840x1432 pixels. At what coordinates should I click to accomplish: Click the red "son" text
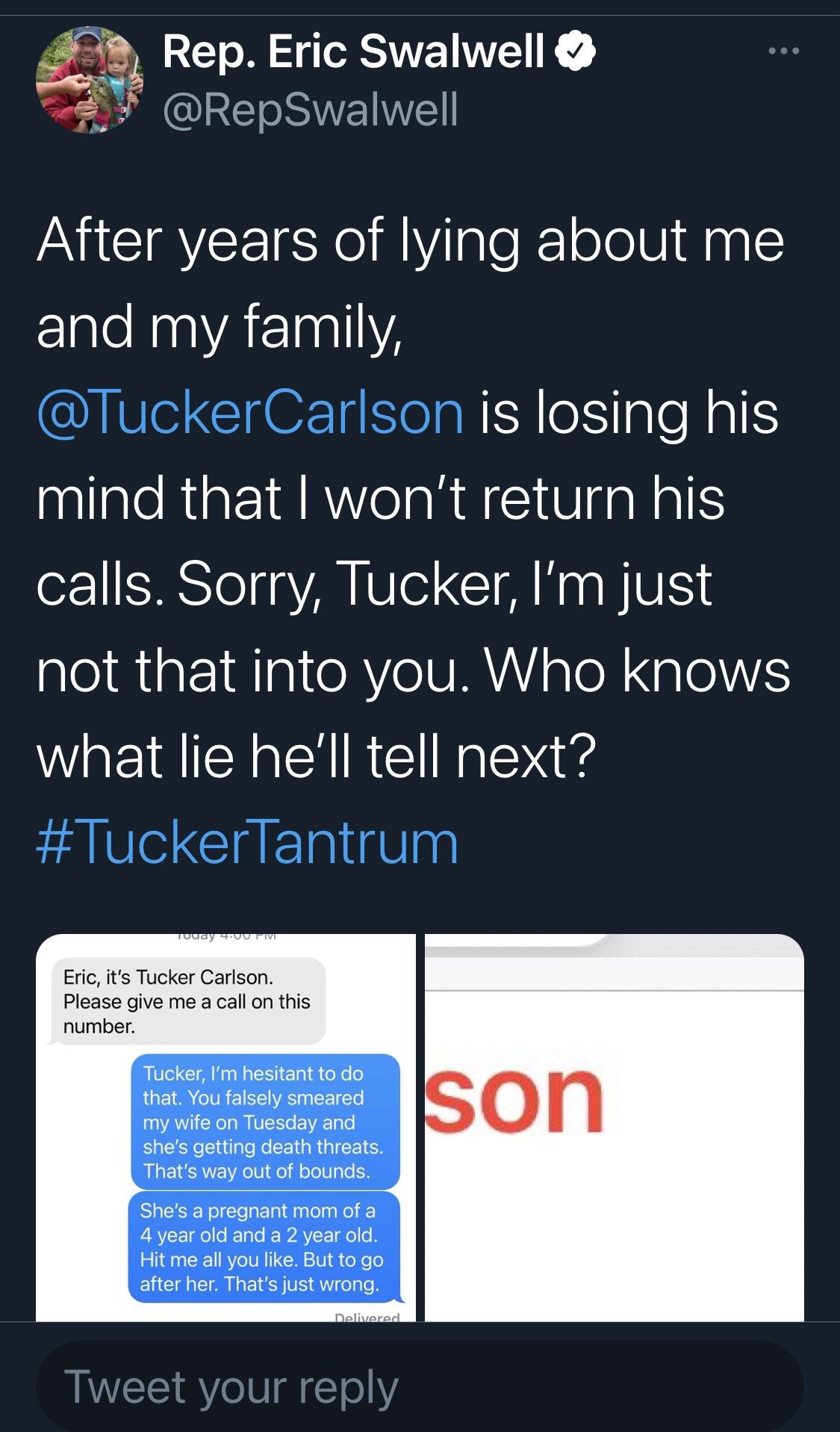pos(514,1098)
